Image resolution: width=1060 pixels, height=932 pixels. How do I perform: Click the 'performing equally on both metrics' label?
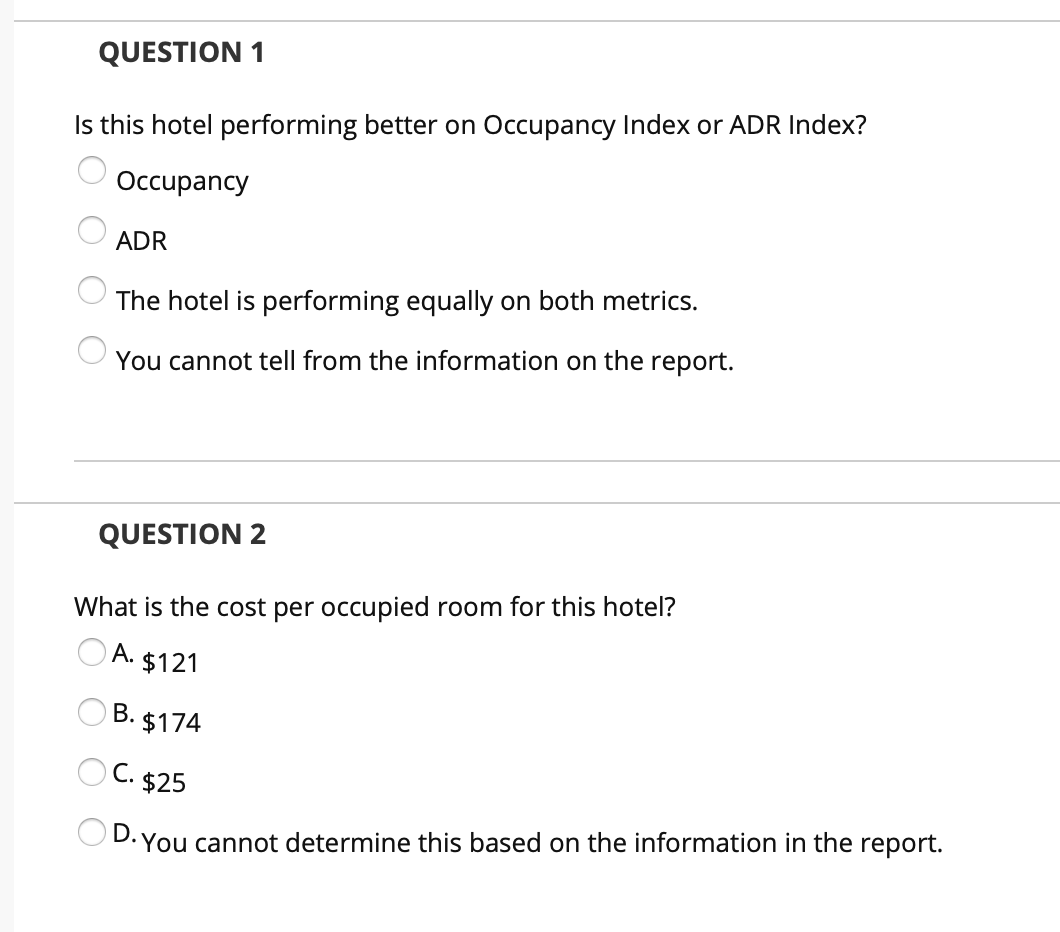click(405, 301)
